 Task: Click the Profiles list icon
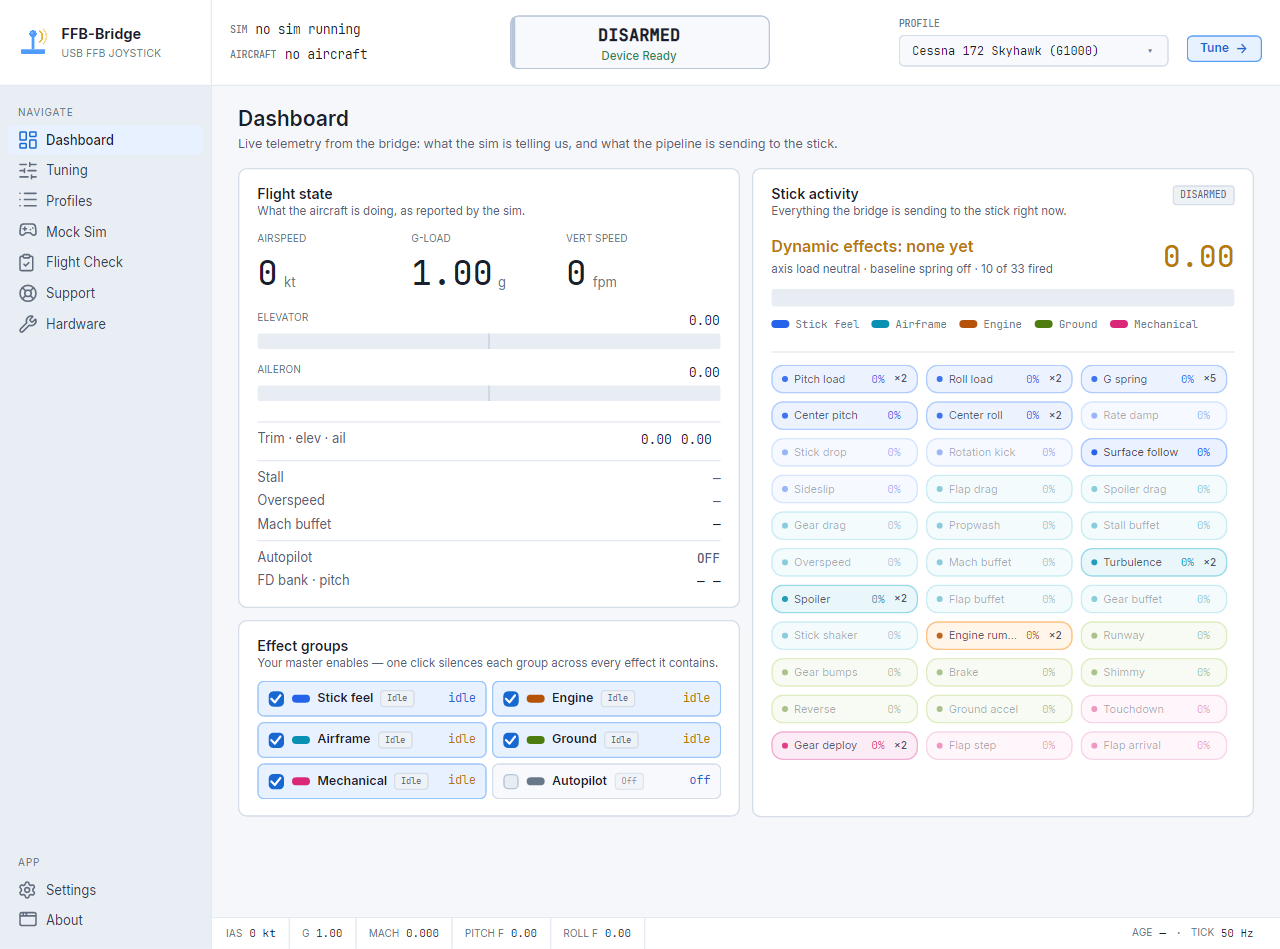(x=28, y=201)
